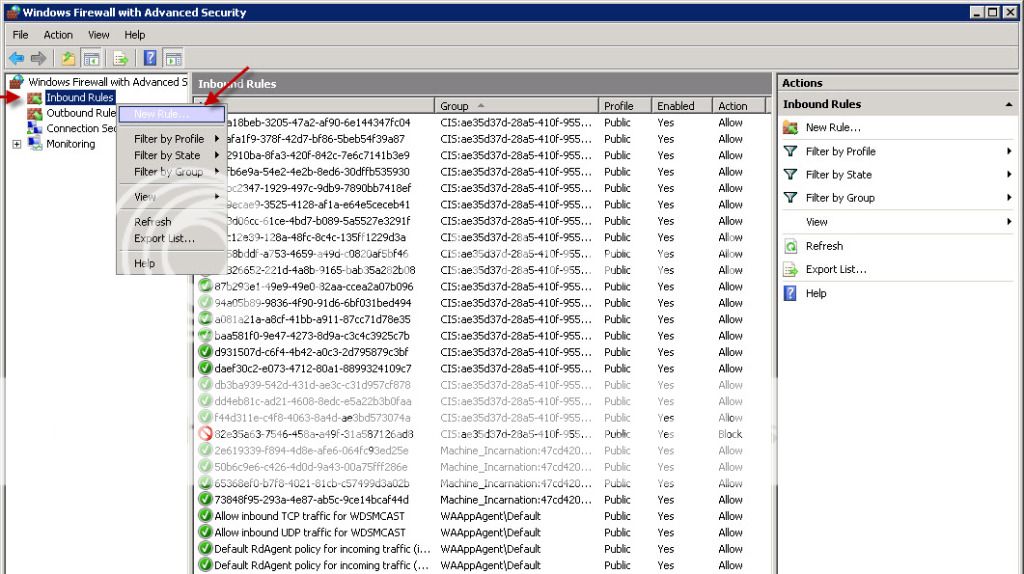Select Outbound Rules in the console tree
The height and width of the screenshot is (574, 1024).
point(80,113)
